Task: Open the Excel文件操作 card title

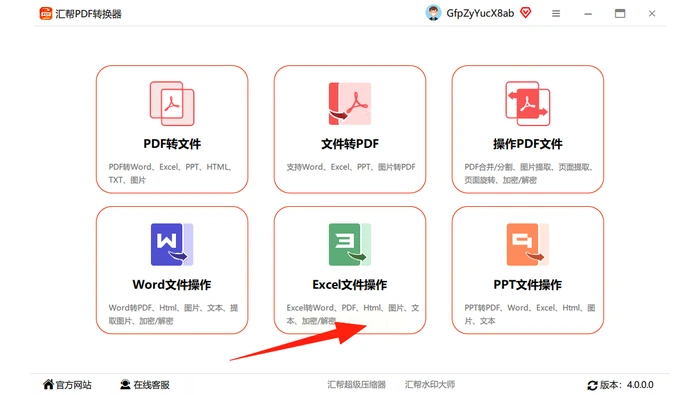Action: point(350,285)
